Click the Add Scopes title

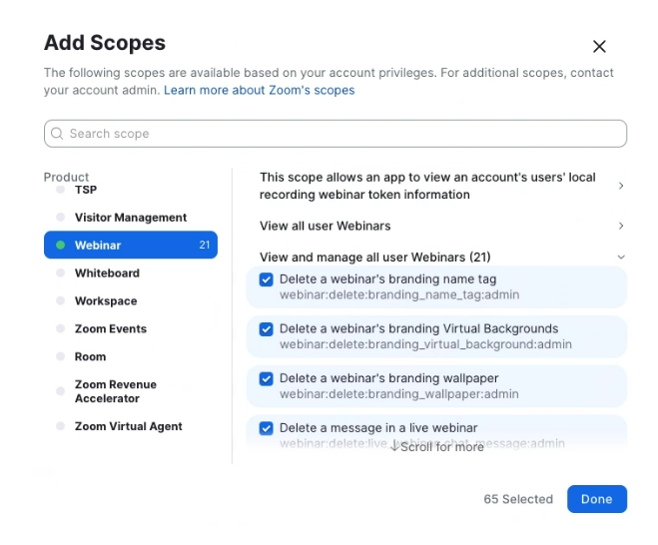[x=105, y=43]
